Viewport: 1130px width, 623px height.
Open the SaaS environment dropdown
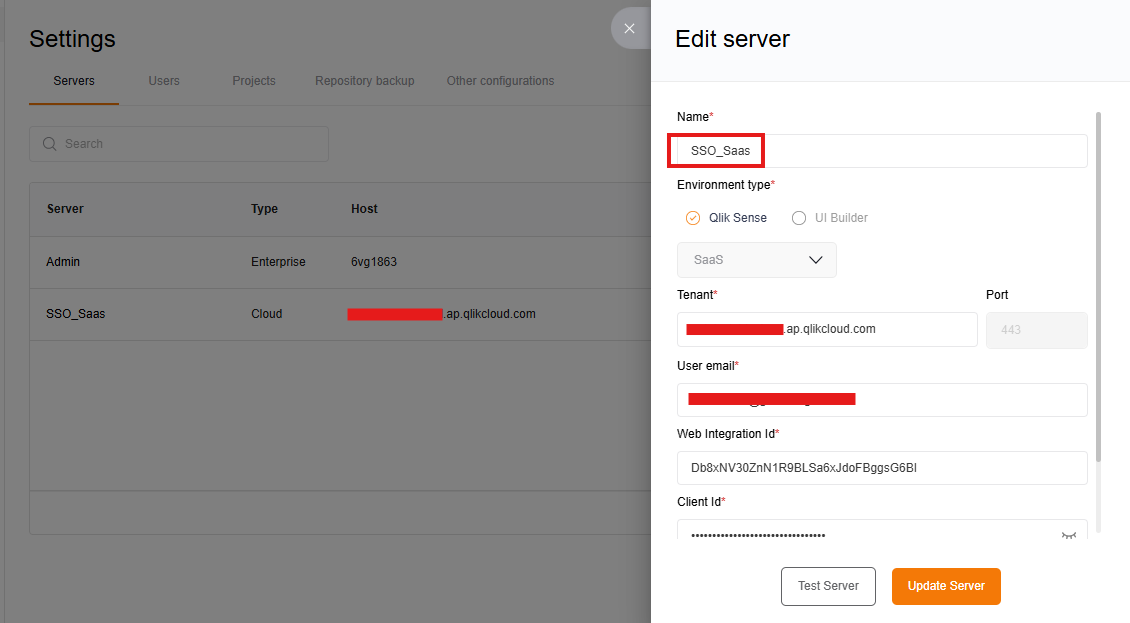click(x=756, y=259)
